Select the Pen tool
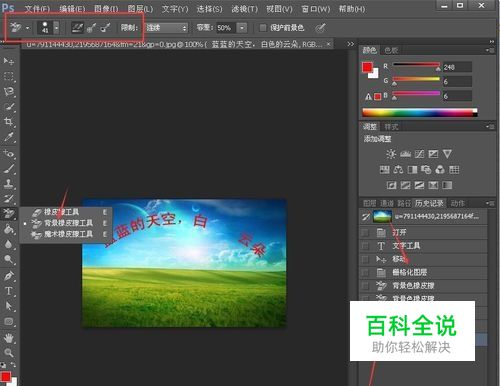The width and height of the screenshot is (500, 386). (x=8, y=276)
